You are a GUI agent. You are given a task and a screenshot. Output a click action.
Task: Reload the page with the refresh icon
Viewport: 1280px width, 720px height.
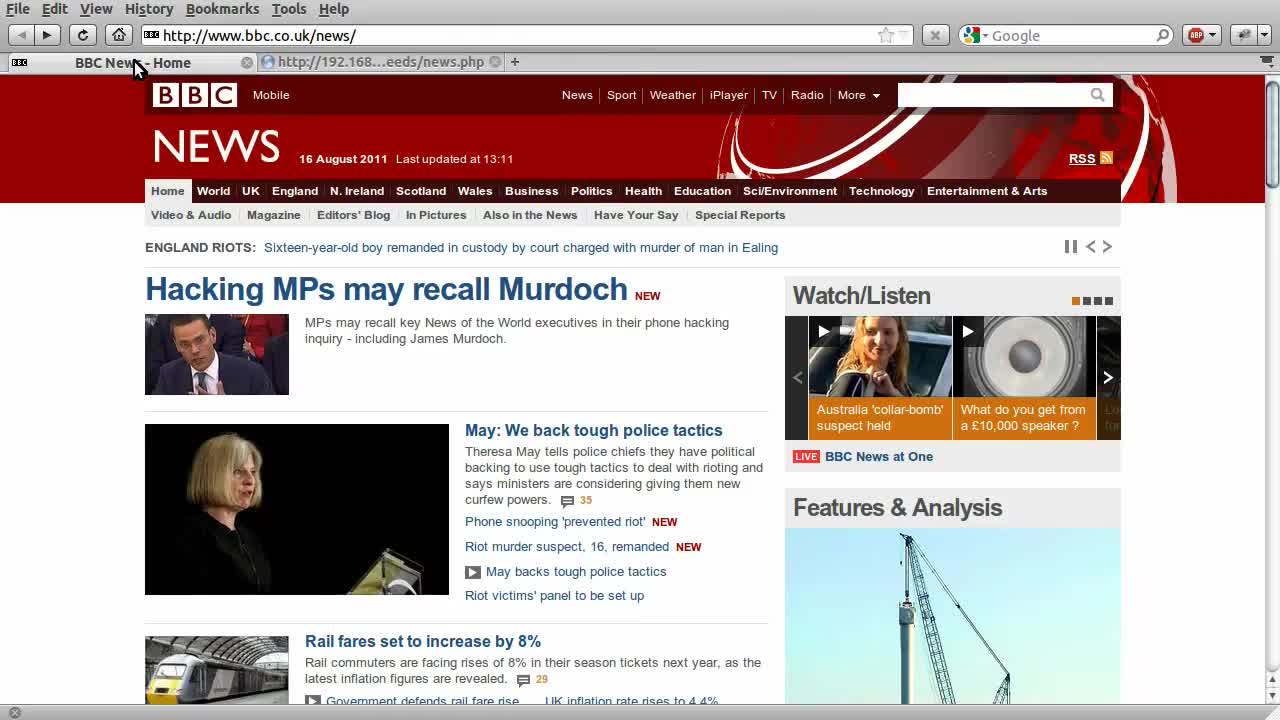coord(83,35)
